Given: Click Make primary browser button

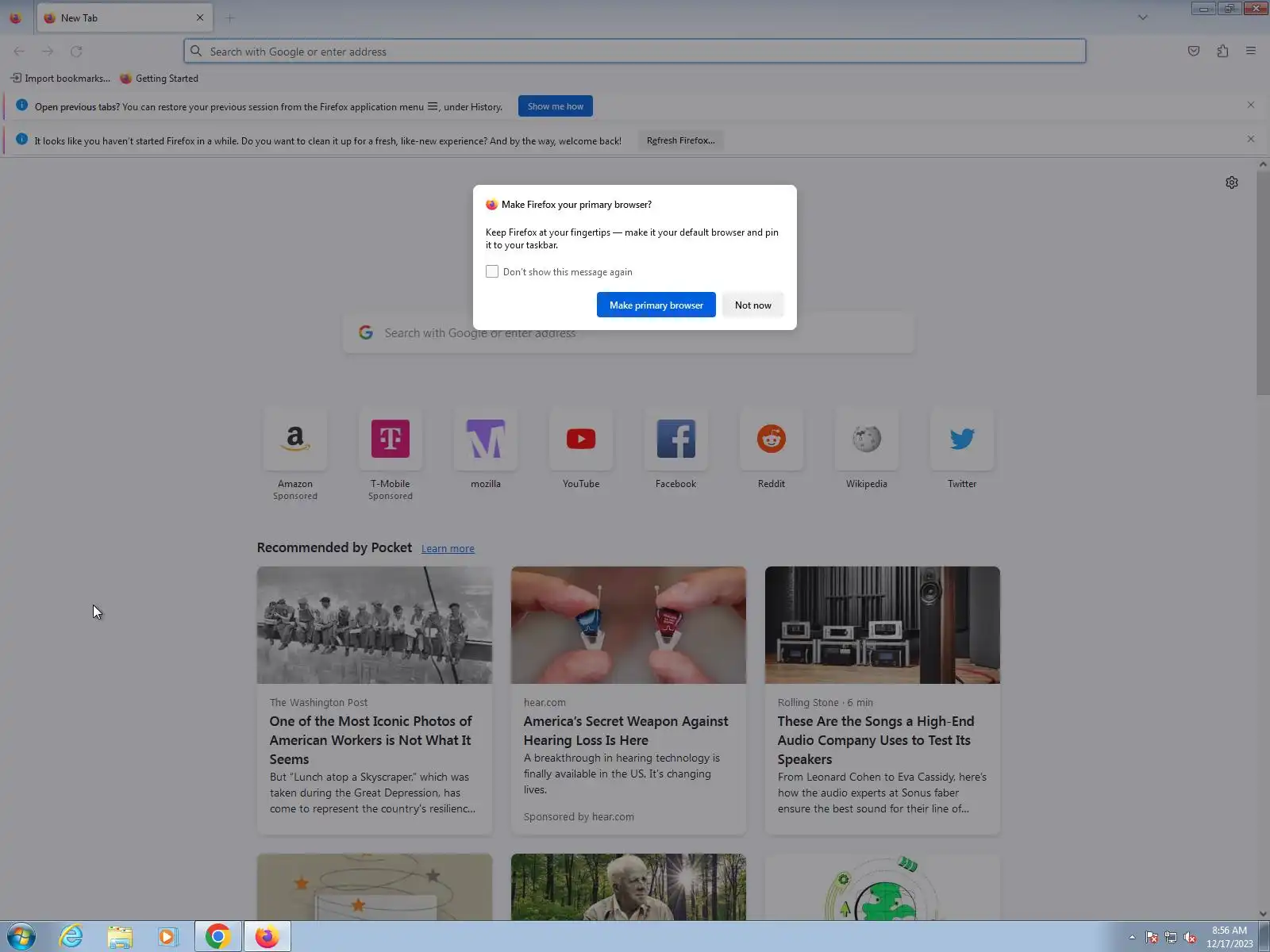Looking at the screenshot, I should click(656, 305).
